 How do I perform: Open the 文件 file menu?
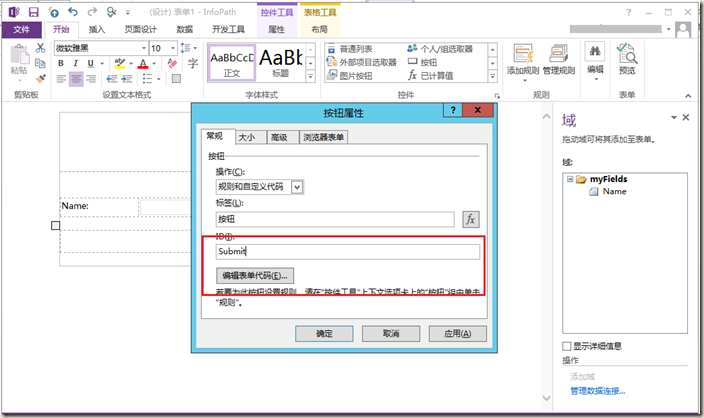pyautogui.click(x=21, y=30)
